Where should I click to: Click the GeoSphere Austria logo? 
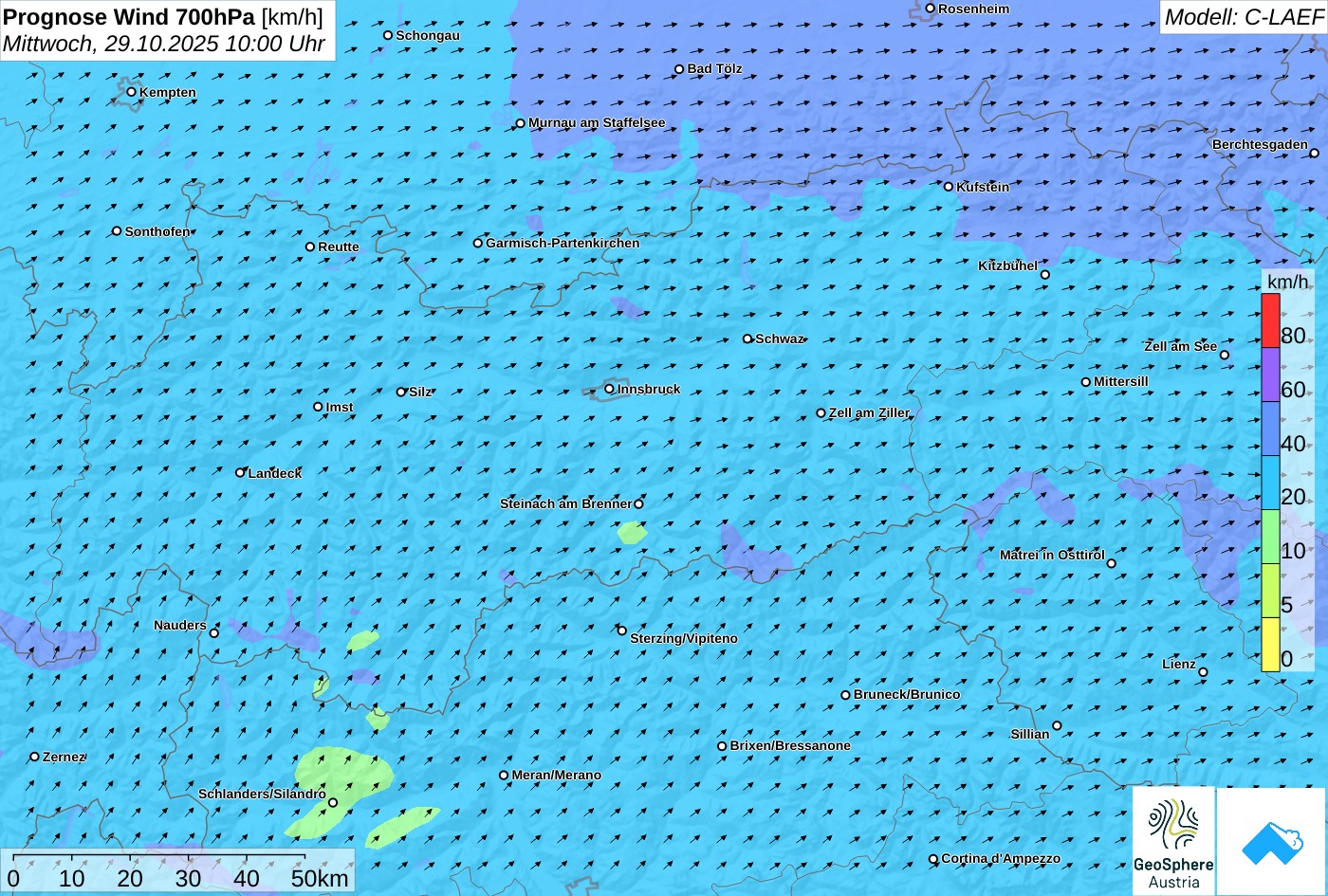pos(1173,841)
